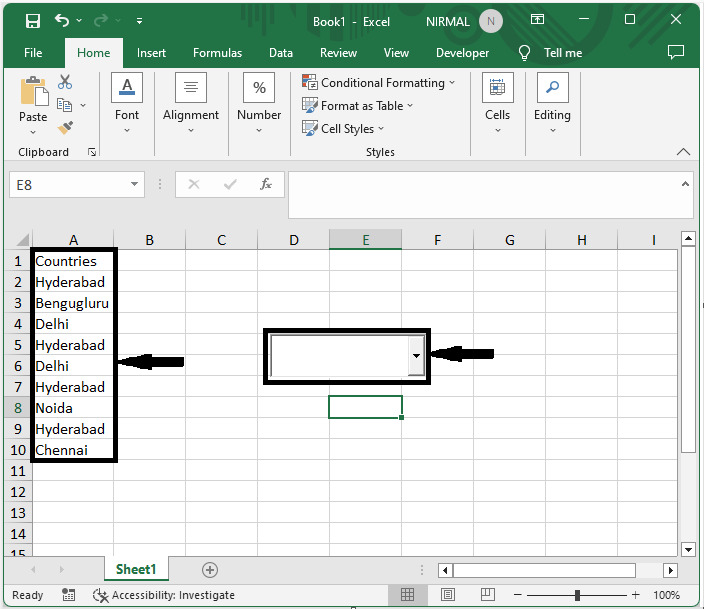The height and width of the screenshot is (609, 704).
Task: Open the Data tab
Action: 281,53
